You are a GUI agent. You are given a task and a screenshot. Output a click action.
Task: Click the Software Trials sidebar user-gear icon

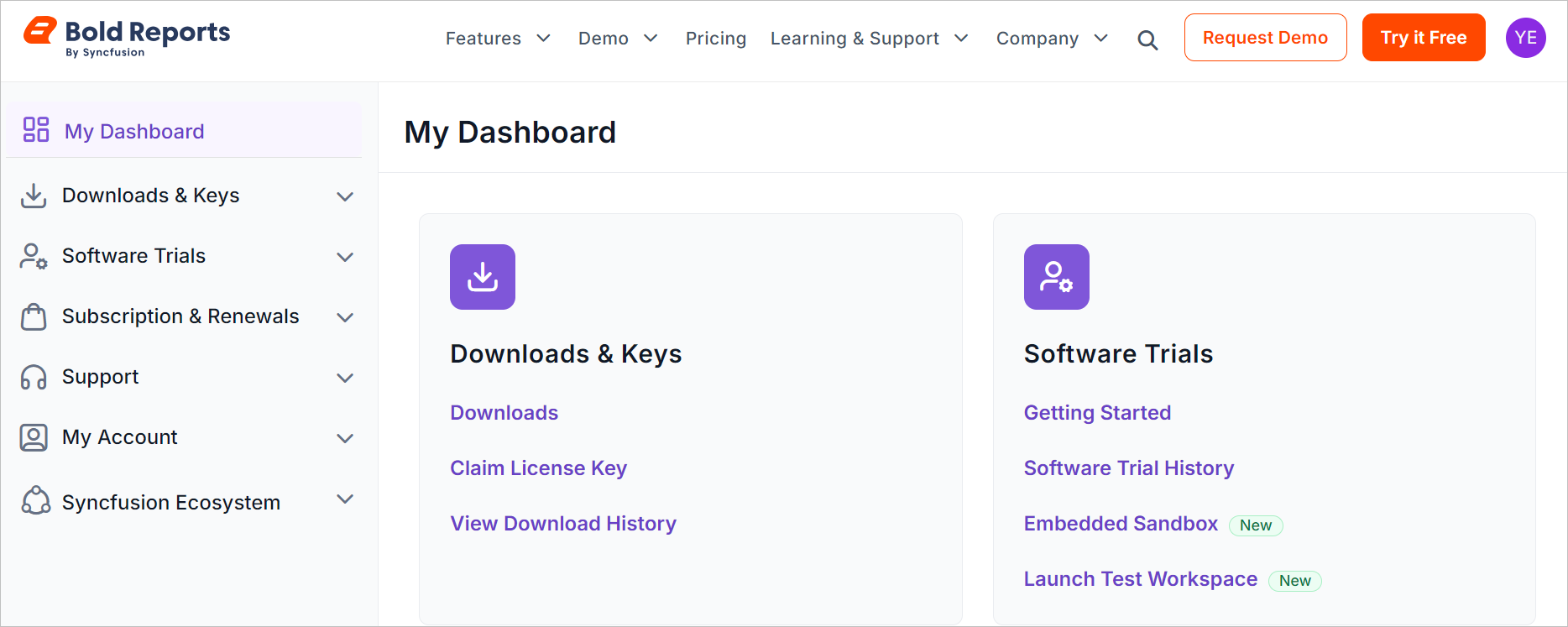(x=34, y=256)
